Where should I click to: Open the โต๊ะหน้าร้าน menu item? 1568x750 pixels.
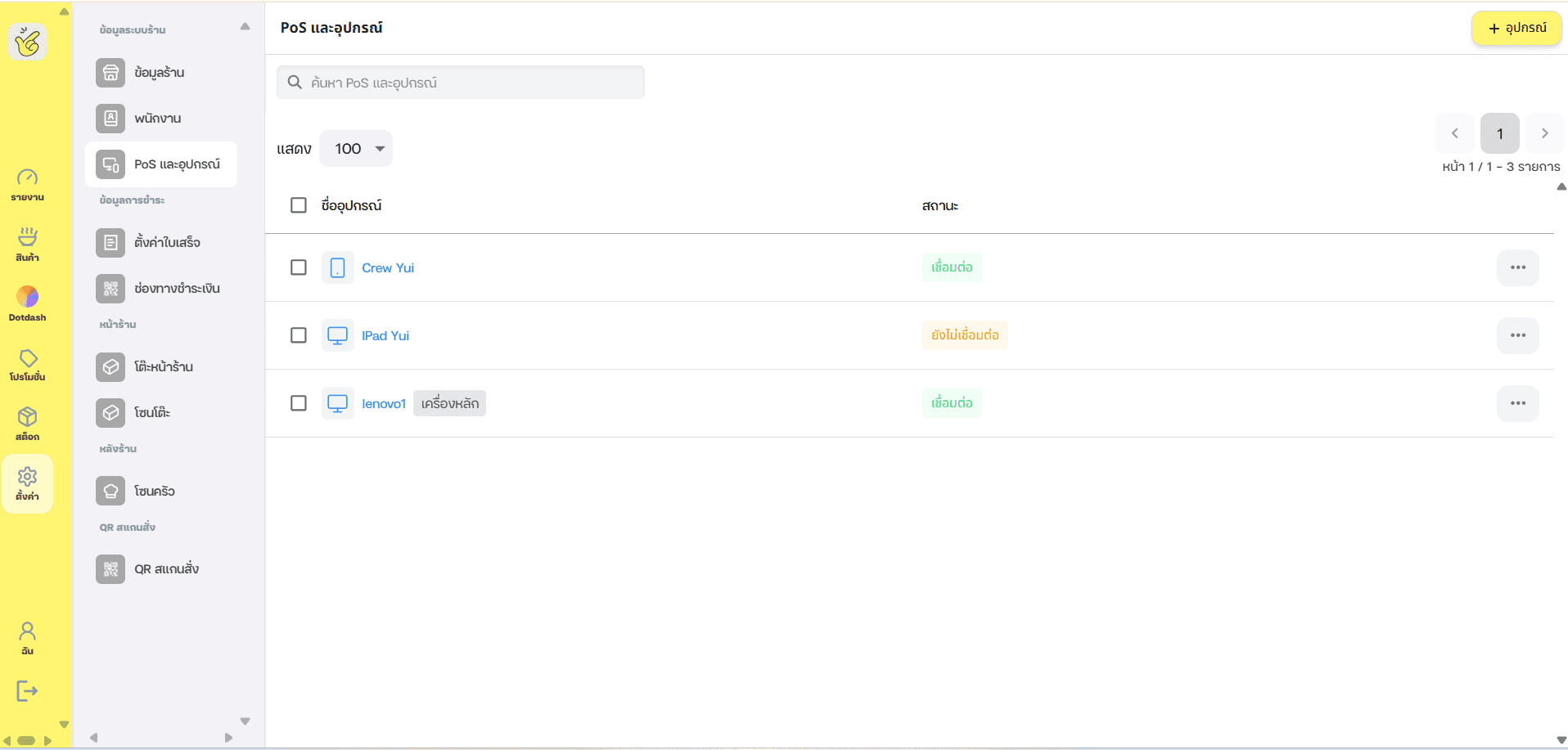coord(161,367)
